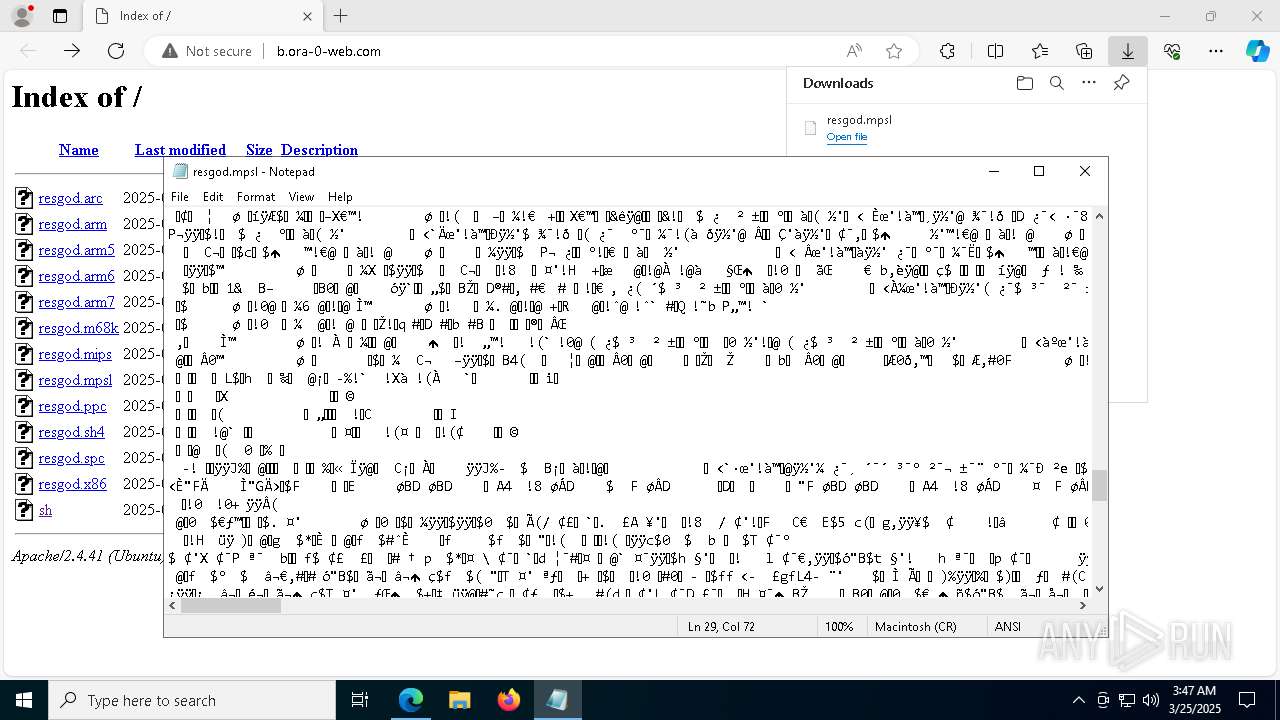1280x720 pixels.
Task: Open Edge Settings and more menu
Action: (1216, 51)
